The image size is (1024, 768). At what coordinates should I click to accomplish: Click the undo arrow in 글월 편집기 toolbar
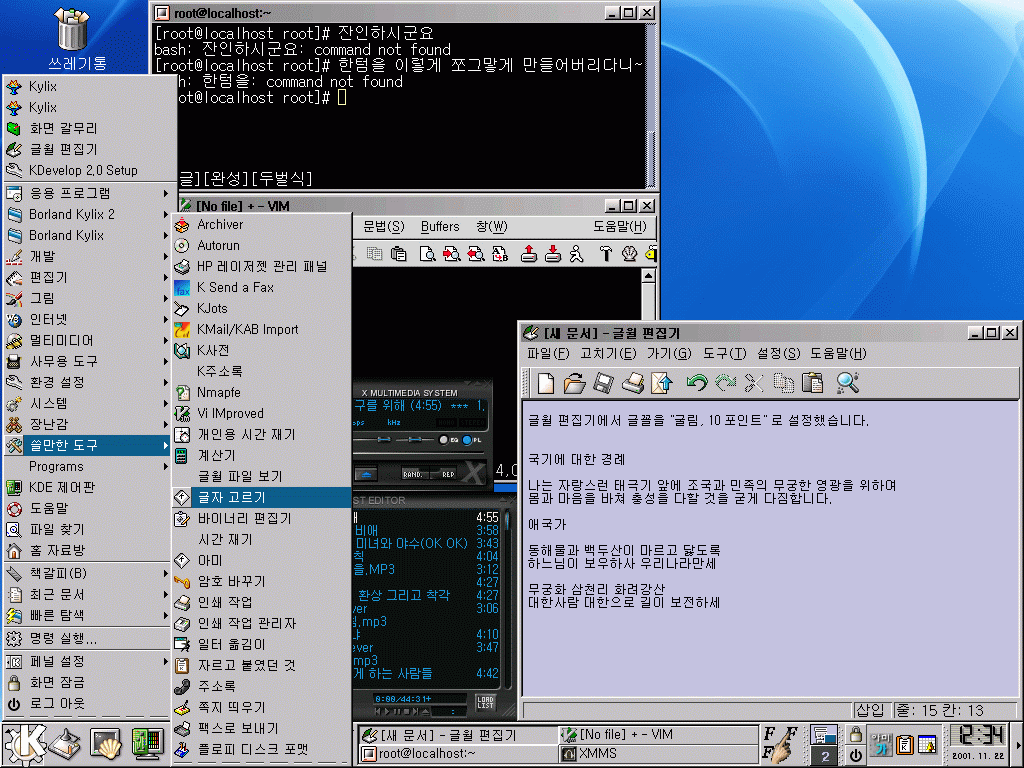(x=696, y=383)
